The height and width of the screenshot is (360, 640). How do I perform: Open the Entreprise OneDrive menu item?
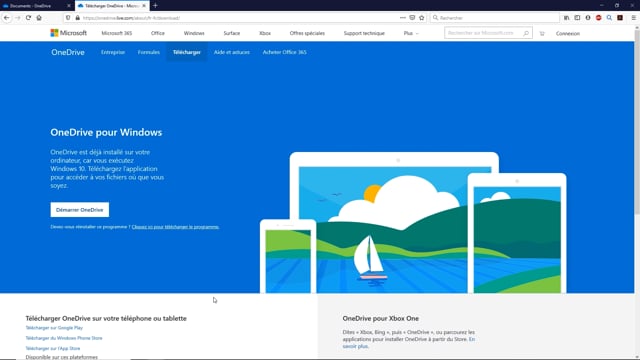[x=113, y=52]
